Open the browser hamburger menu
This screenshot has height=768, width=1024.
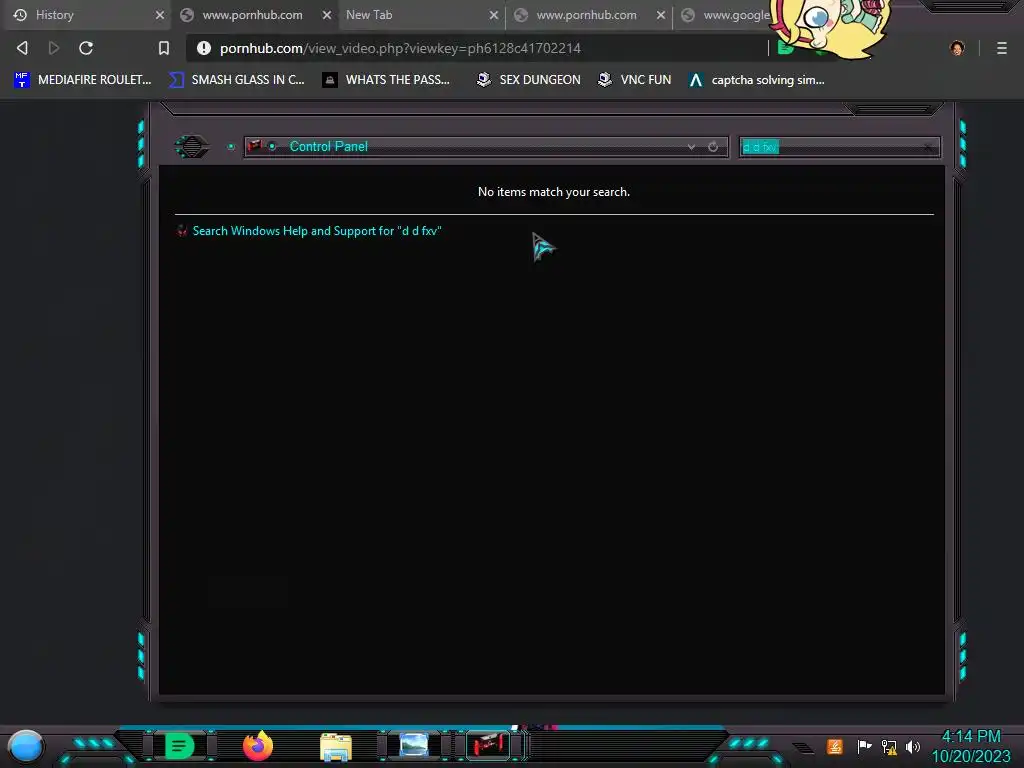pyautogui.click(x=1001, y=48)
